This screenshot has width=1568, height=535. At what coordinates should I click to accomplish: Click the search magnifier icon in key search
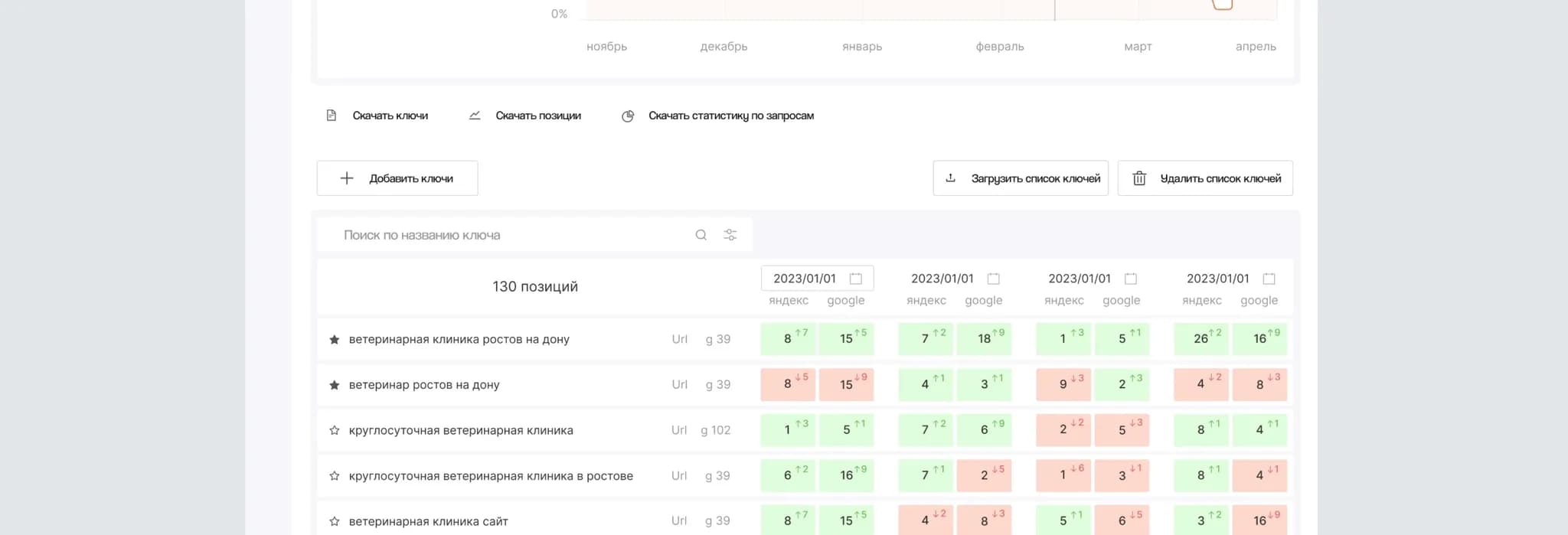(701, 235)
